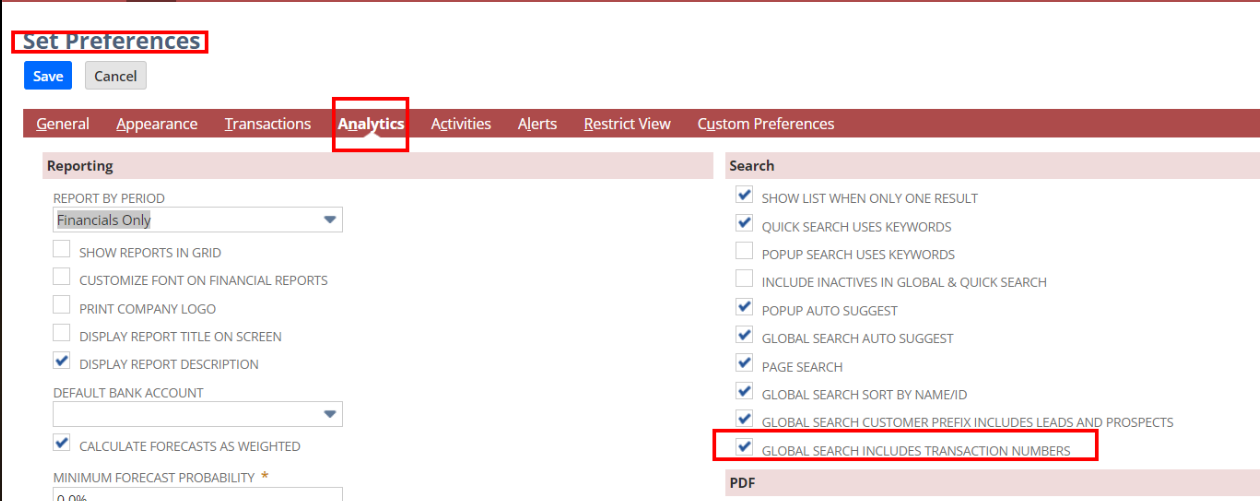1260x501 pixels.
Task: Toggle Calculate Forecasts as Weighted
Action: [62, 444]
